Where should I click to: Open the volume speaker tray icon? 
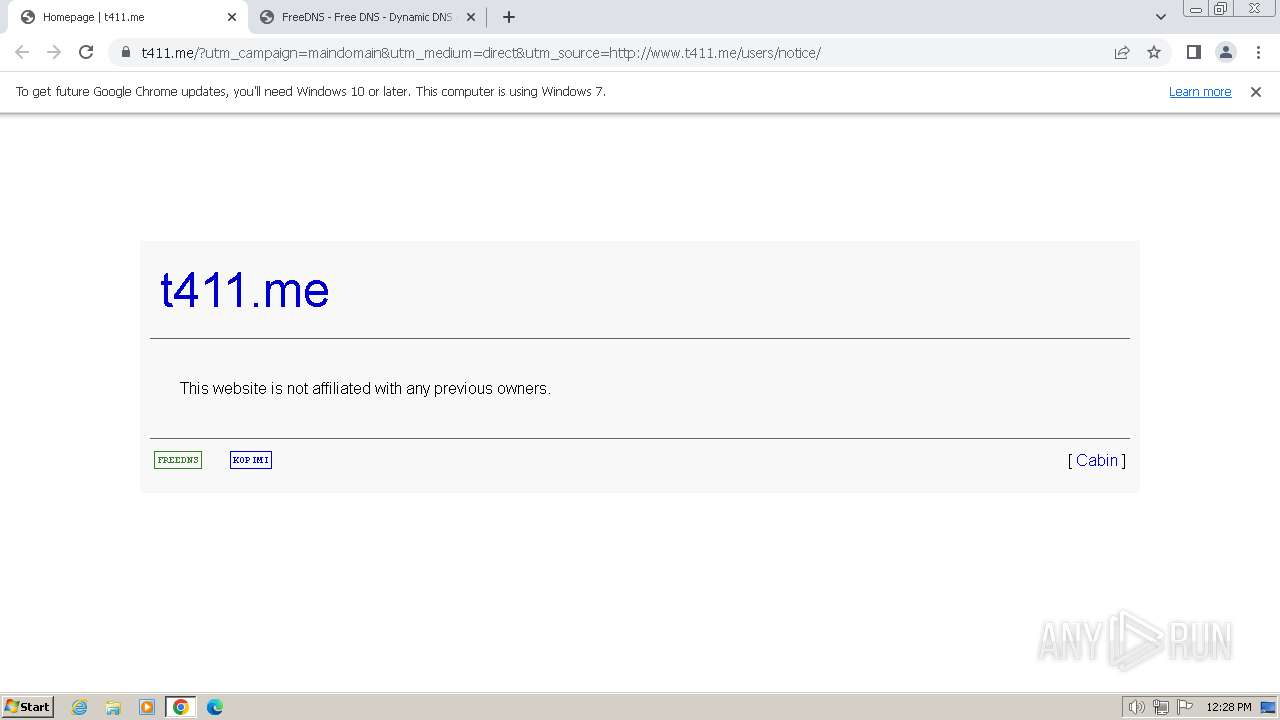point(1137,707)
